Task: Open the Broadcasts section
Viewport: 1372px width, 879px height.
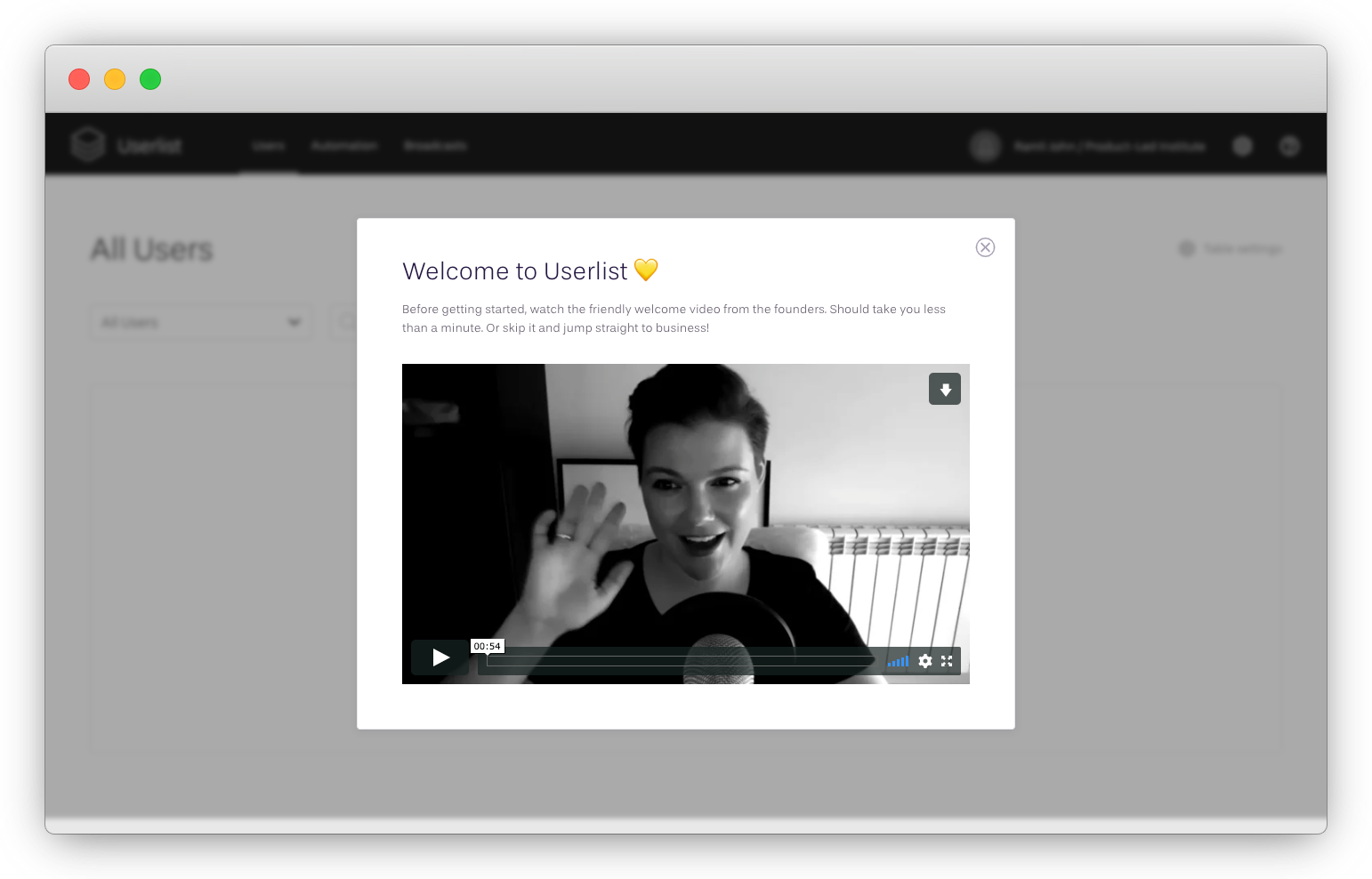Action: (435, 146)
